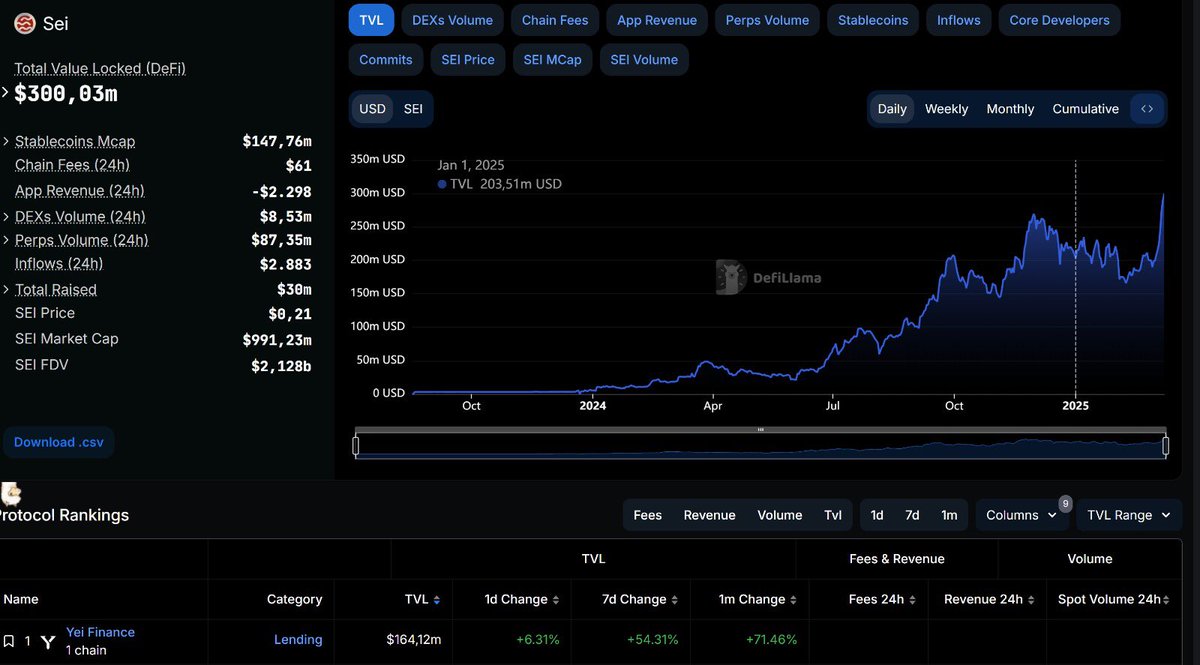The height and width of the screenshot is (665, 1200).
Task: Show Revenue columns in rankings
Action: [709, 515]
